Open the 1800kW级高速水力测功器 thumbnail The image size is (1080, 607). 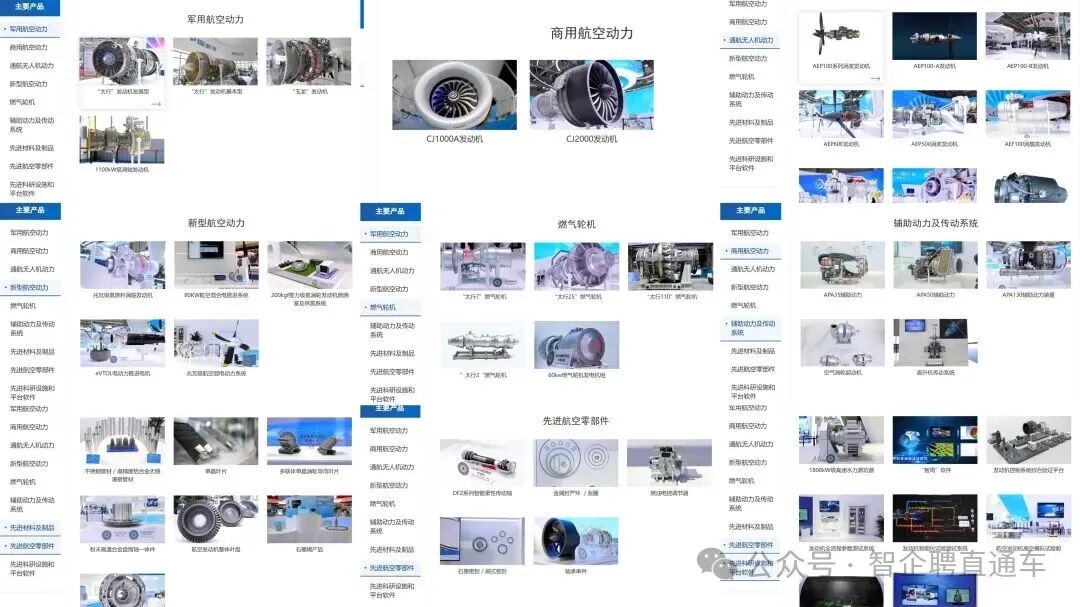[x=841, y=440]
